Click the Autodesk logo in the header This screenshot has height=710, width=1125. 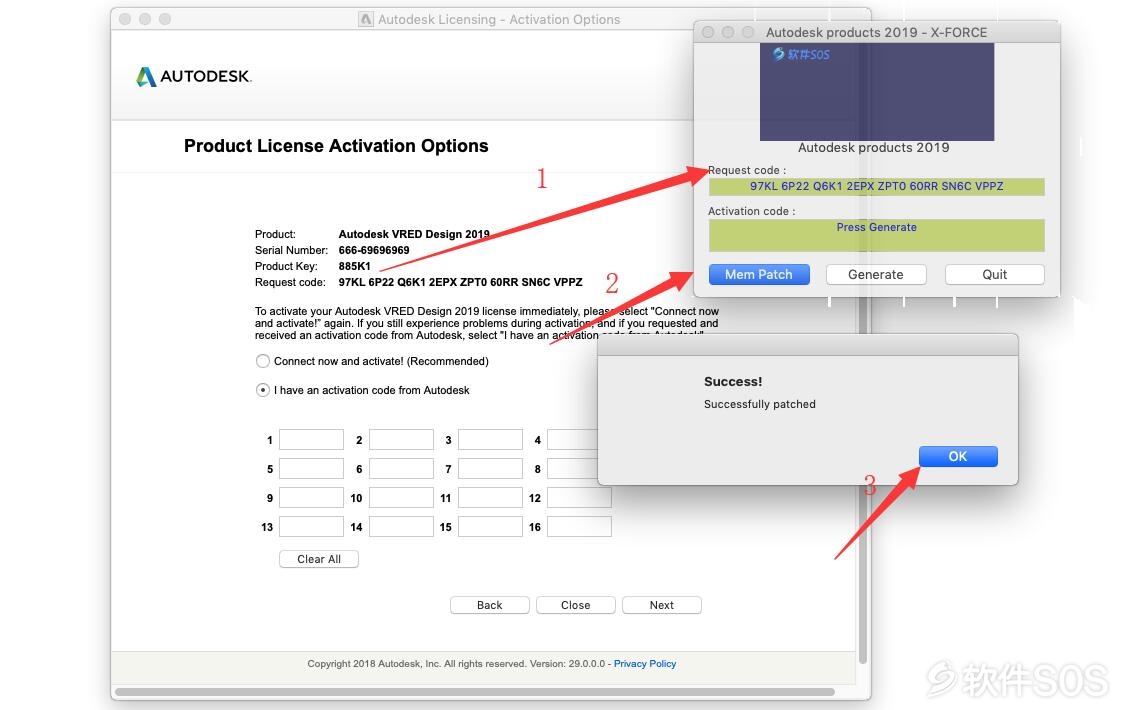click(x=194, y=76)
